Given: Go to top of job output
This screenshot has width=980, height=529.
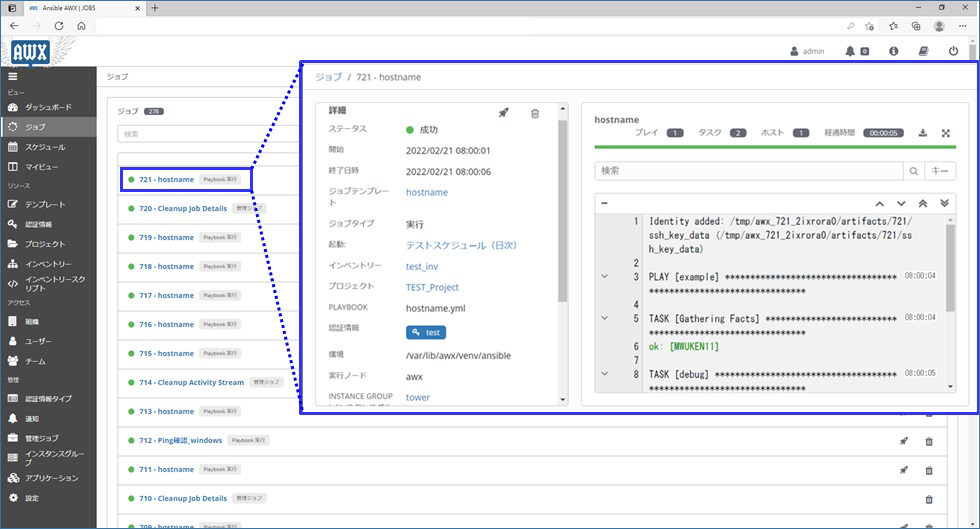Looking at the screenshot, I should [x=922, y=203].
